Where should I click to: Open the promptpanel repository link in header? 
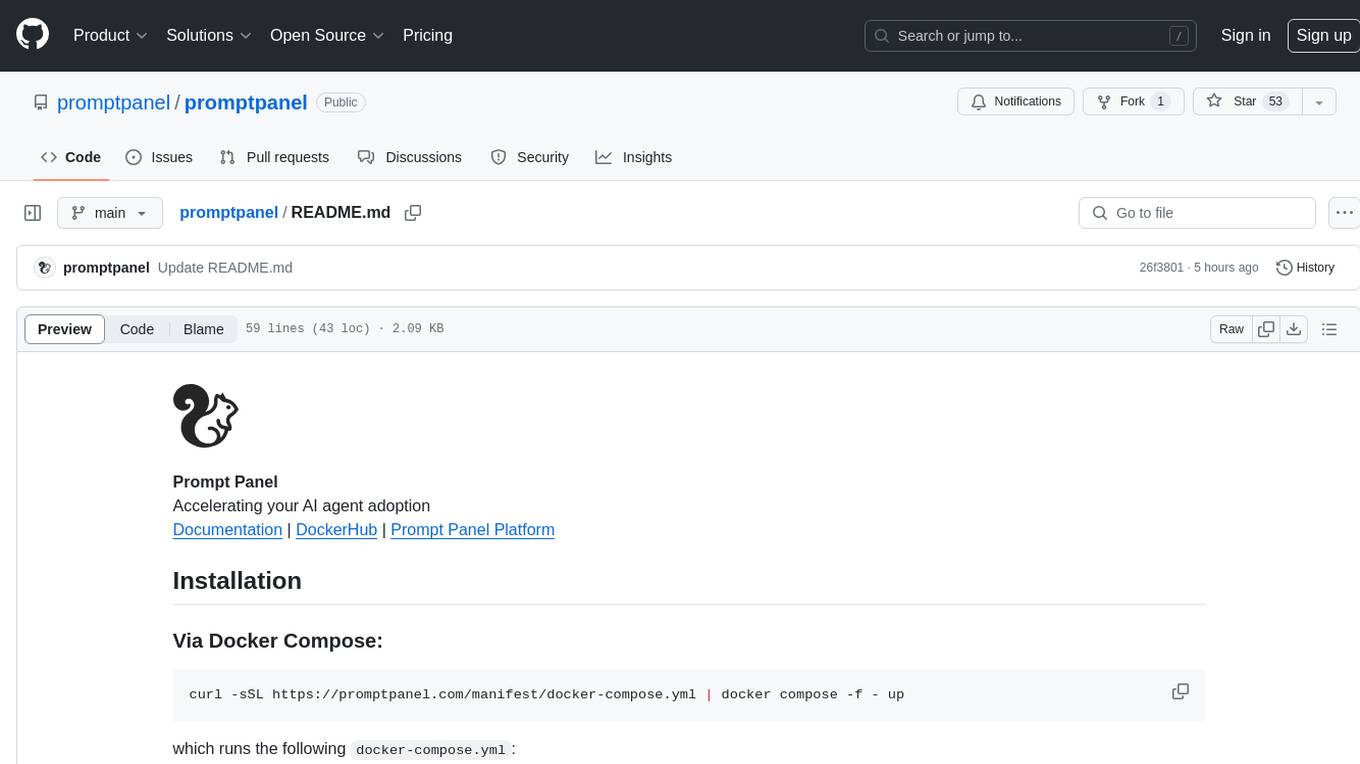point(245,102)
